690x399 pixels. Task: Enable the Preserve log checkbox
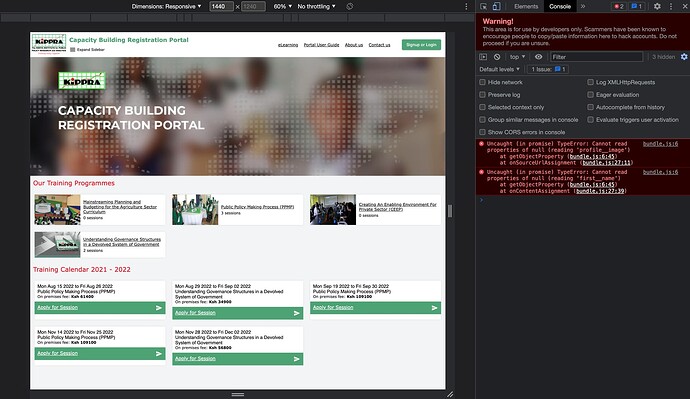(x=482, y=95)
